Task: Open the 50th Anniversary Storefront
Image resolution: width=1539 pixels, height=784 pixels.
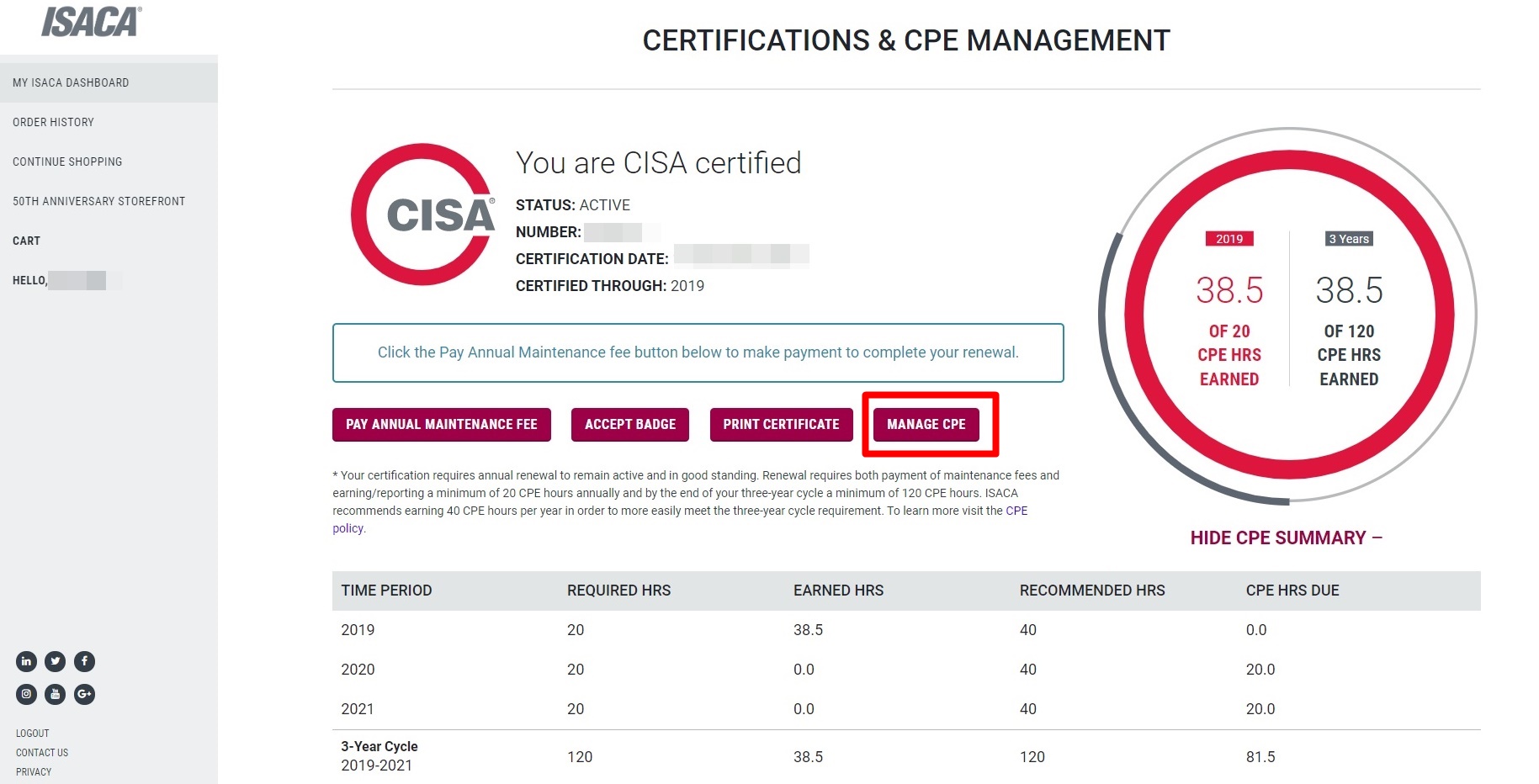Action: pos(98,201)
